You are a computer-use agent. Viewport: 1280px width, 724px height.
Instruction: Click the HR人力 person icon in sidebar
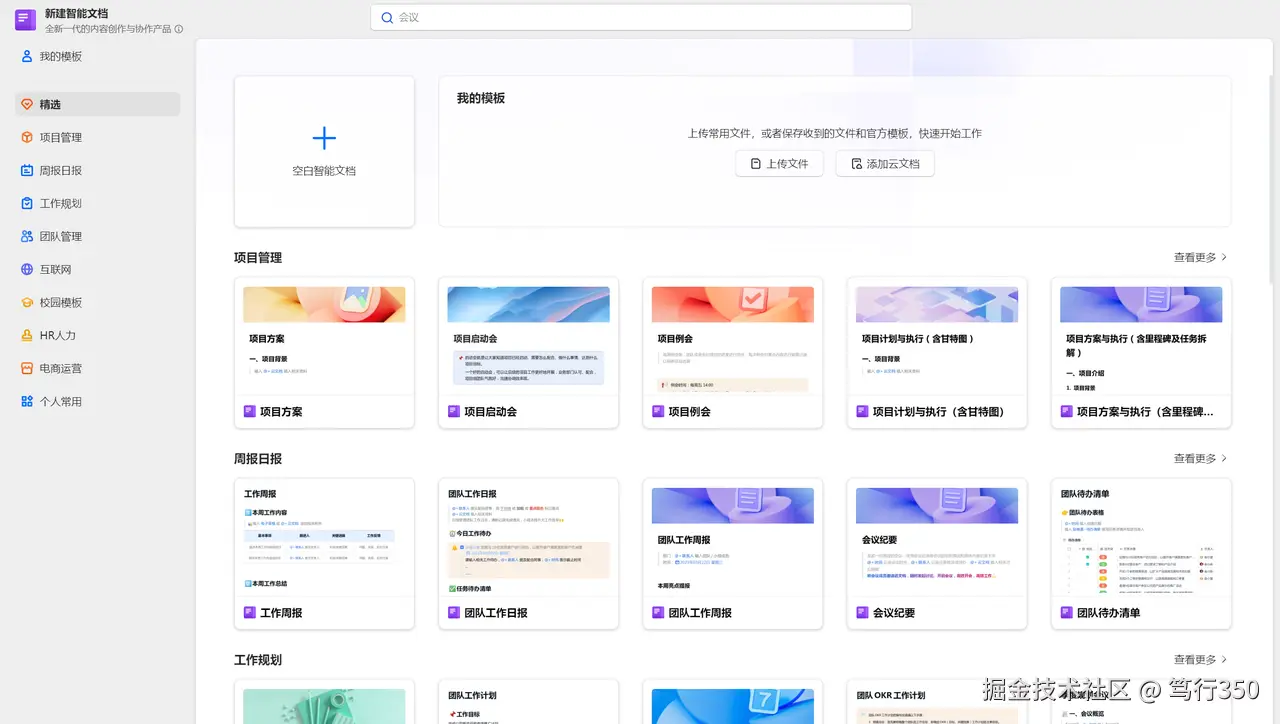point(27,335)
